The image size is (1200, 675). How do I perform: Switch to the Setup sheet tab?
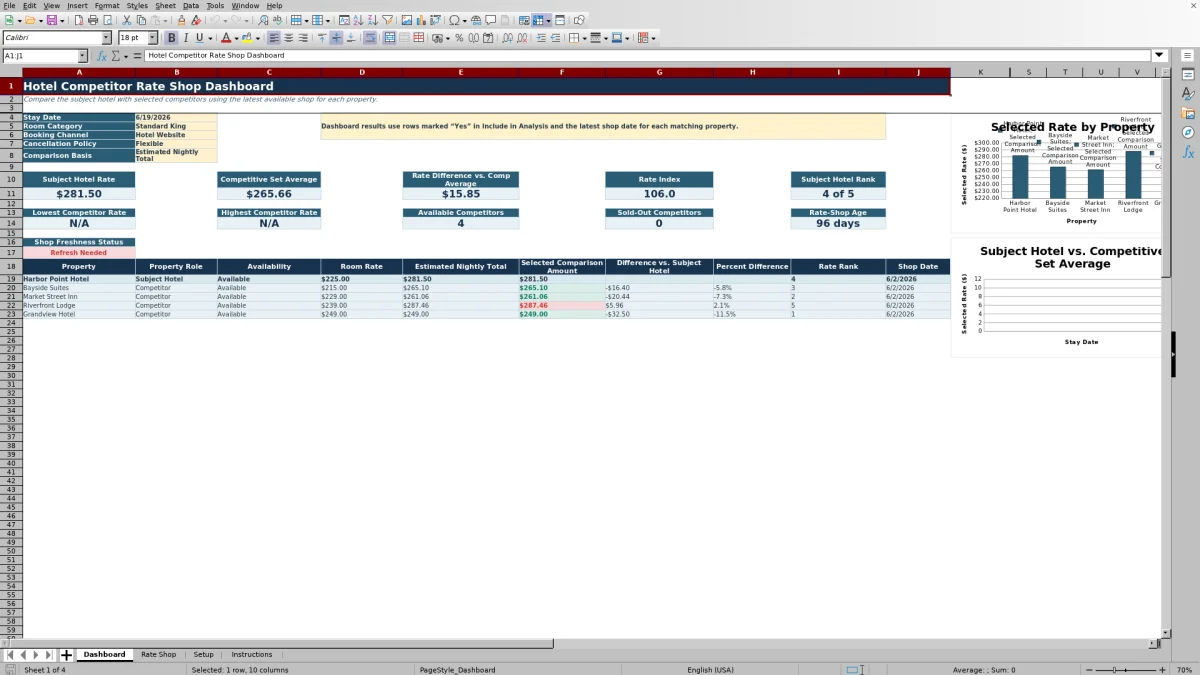[x=203, y=655]
